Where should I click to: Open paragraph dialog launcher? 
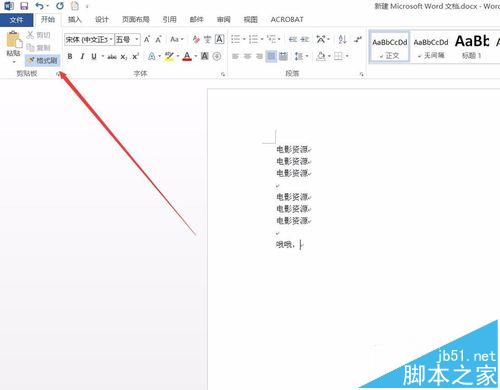point(362,74)
